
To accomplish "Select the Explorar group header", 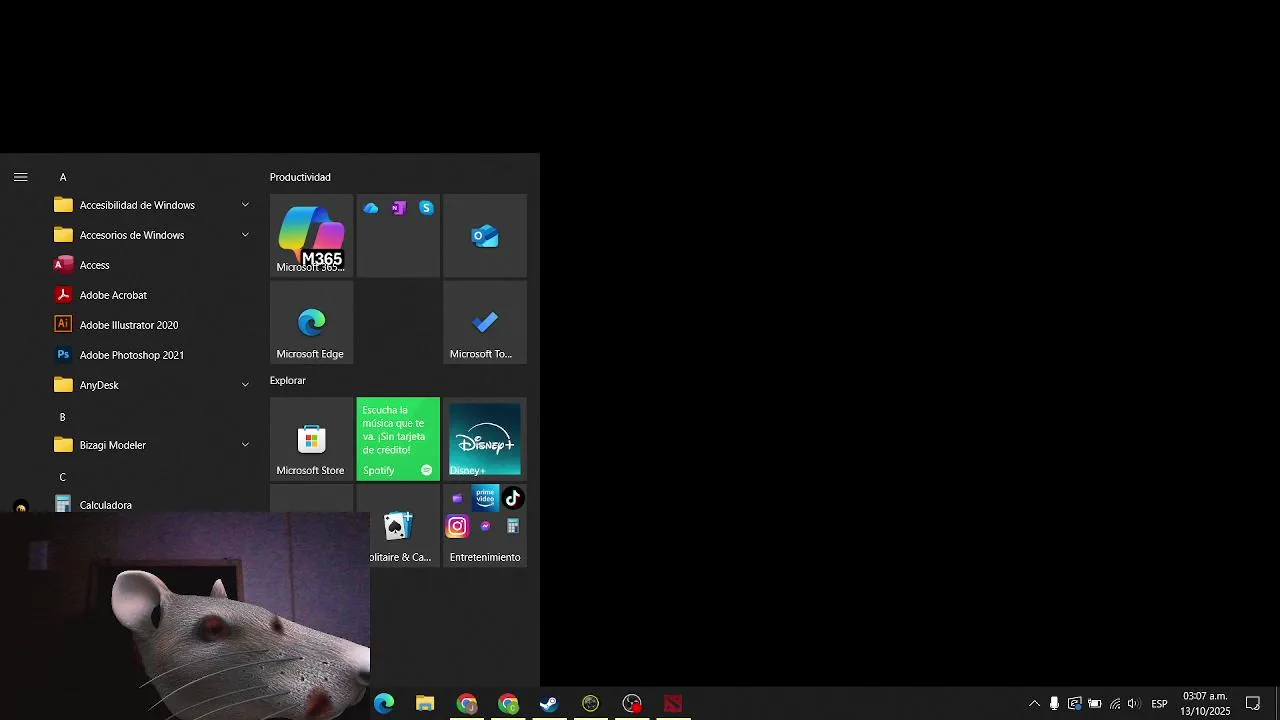I will click(288, 380).
